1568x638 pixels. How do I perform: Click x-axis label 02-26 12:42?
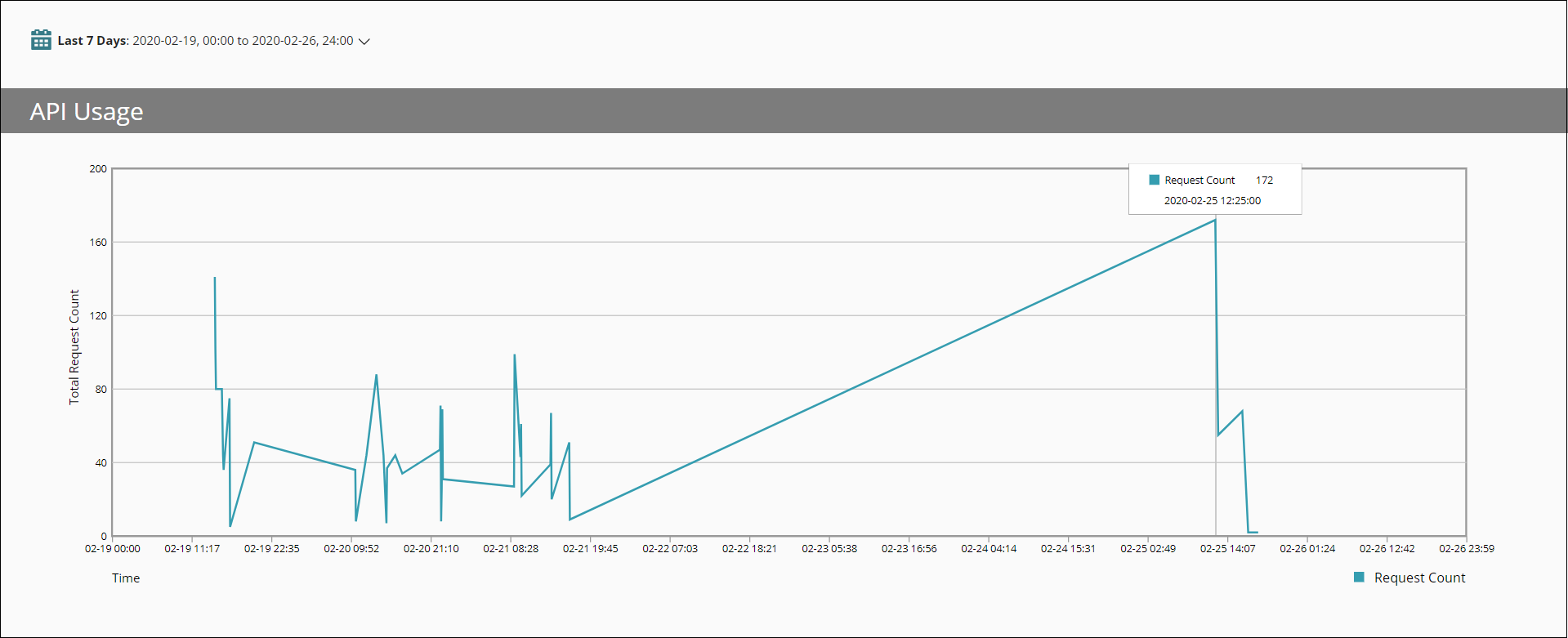[1387, 549]
